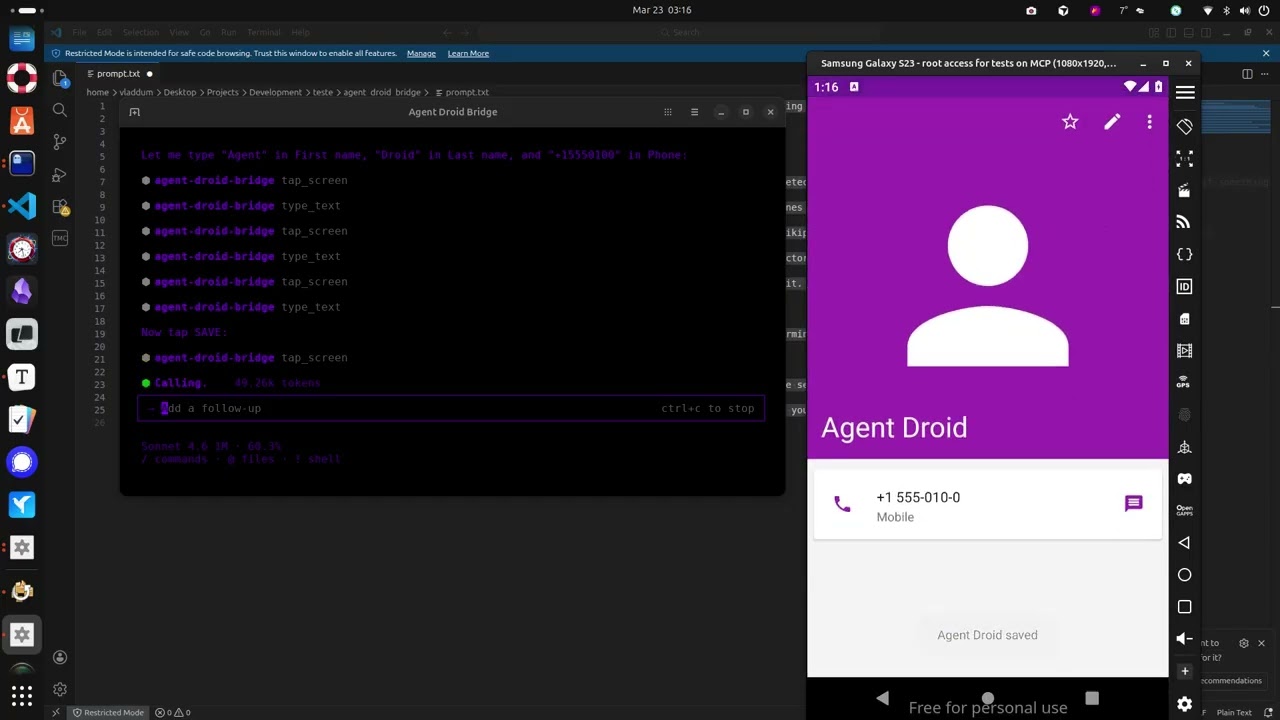Open the emulator hamburger menu
This screenshot has width=1280, height=720.
click(1184, 93)
